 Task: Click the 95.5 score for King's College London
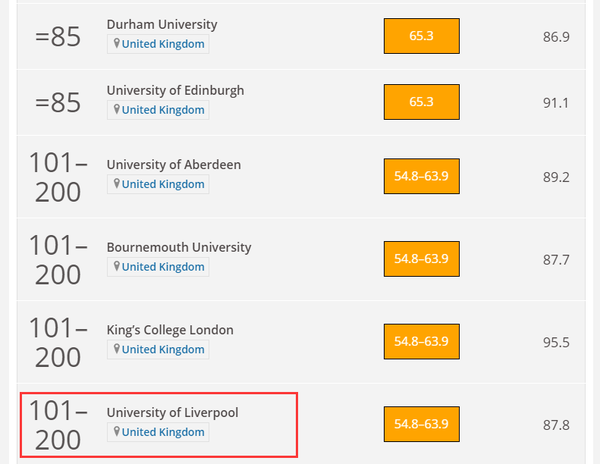pyautogui.click(x=556, y=342)
